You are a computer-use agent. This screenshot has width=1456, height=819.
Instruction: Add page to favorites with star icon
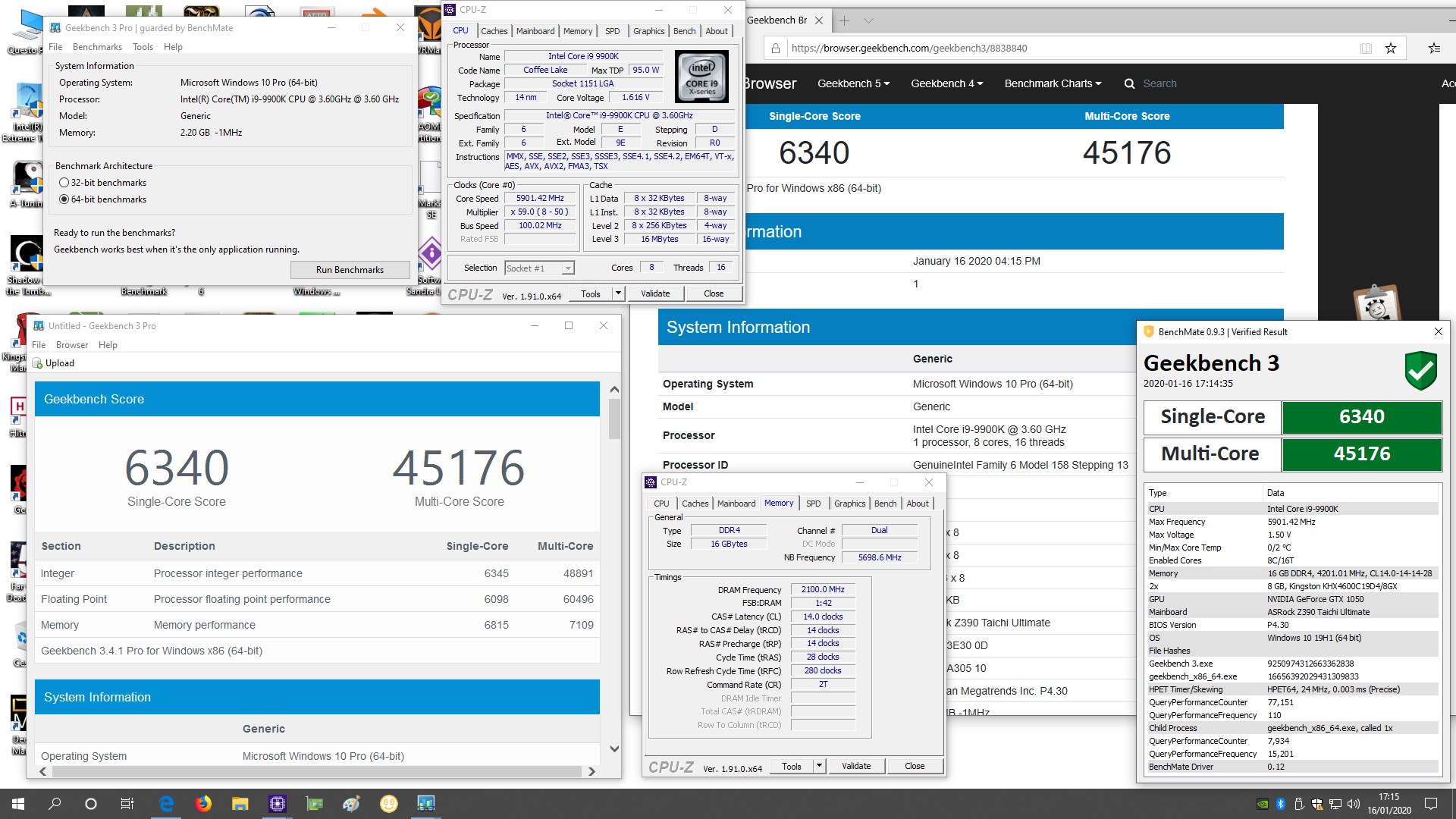coord(1391,48)
